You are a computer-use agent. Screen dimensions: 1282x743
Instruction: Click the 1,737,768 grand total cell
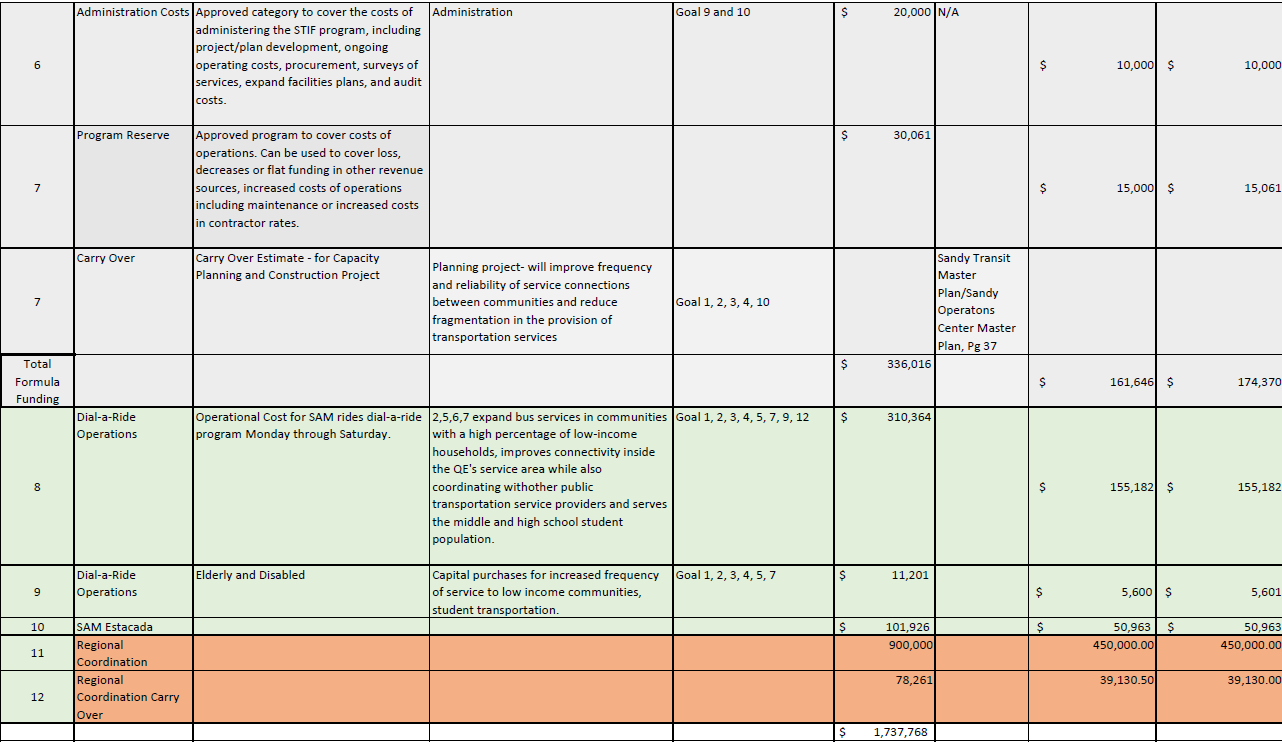[x=884, y=732]
